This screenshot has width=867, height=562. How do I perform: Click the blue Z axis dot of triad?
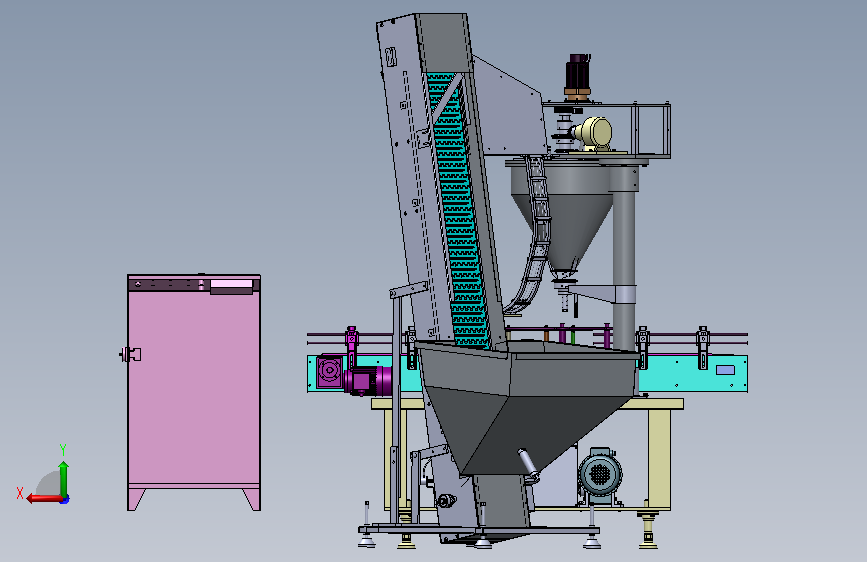coord(65,499)
